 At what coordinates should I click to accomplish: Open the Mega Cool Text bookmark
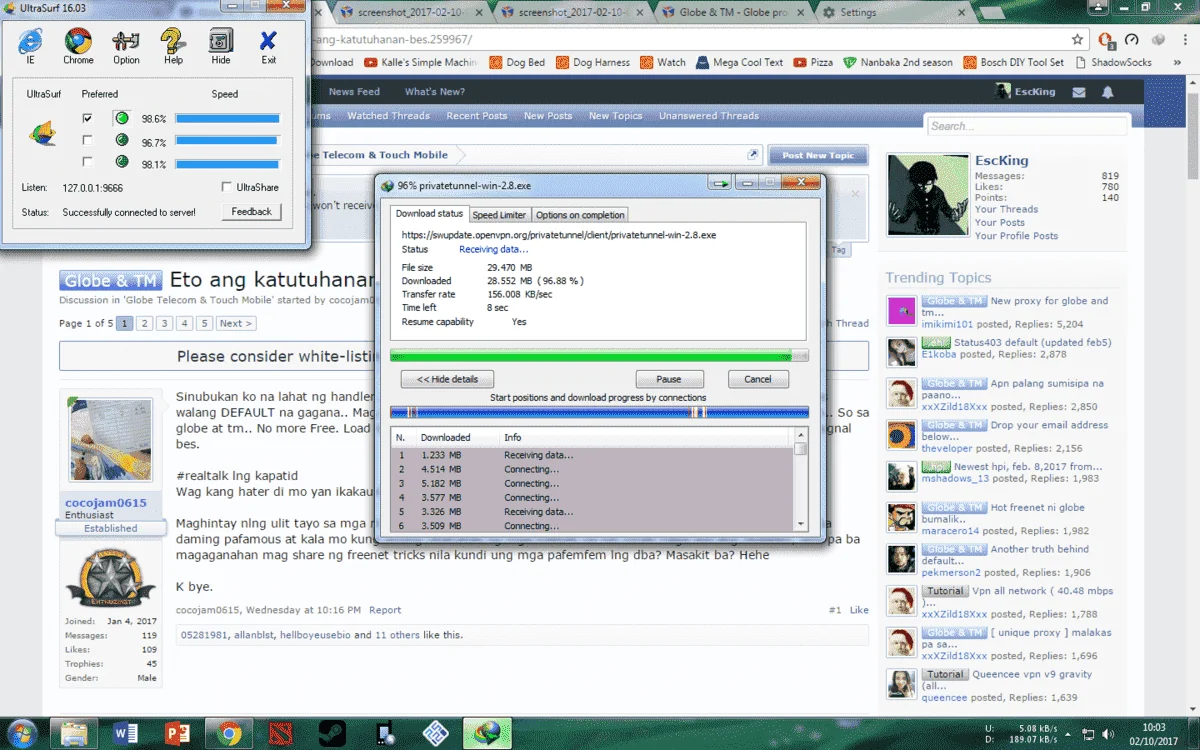point(739,62)
